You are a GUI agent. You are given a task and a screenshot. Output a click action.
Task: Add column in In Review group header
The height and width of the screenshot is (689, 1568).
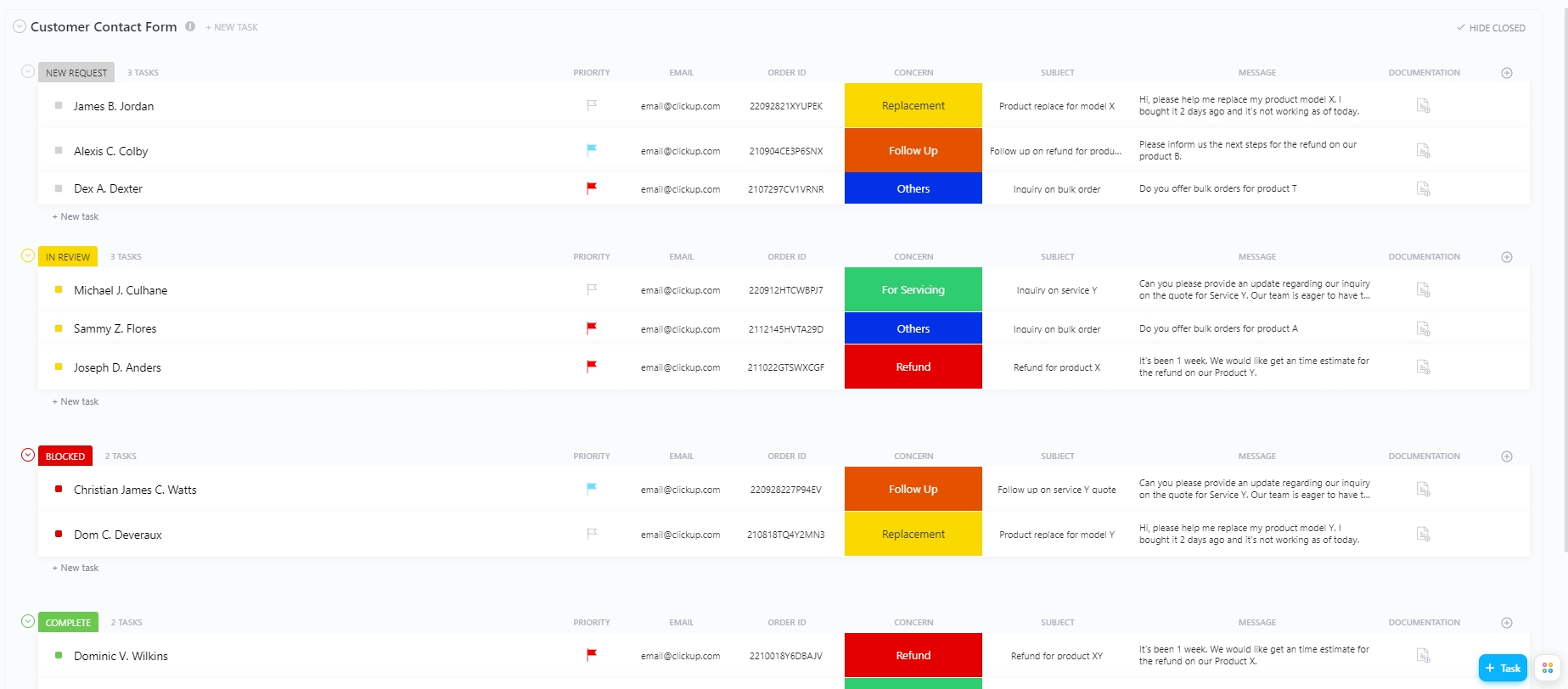click(x=1507, y=257)
